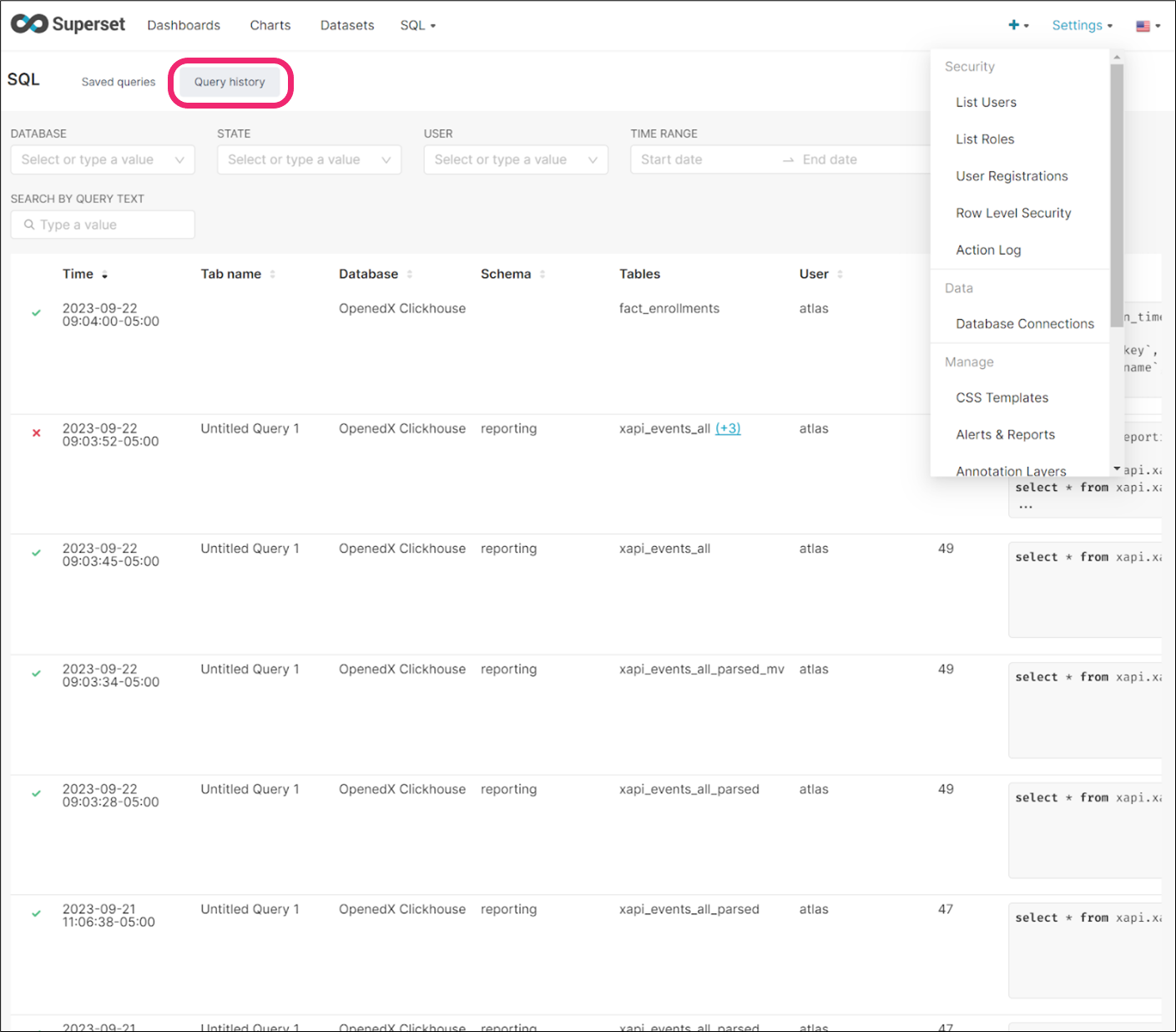
Task: Open the Charts page
Action: [x=270, y=26]
